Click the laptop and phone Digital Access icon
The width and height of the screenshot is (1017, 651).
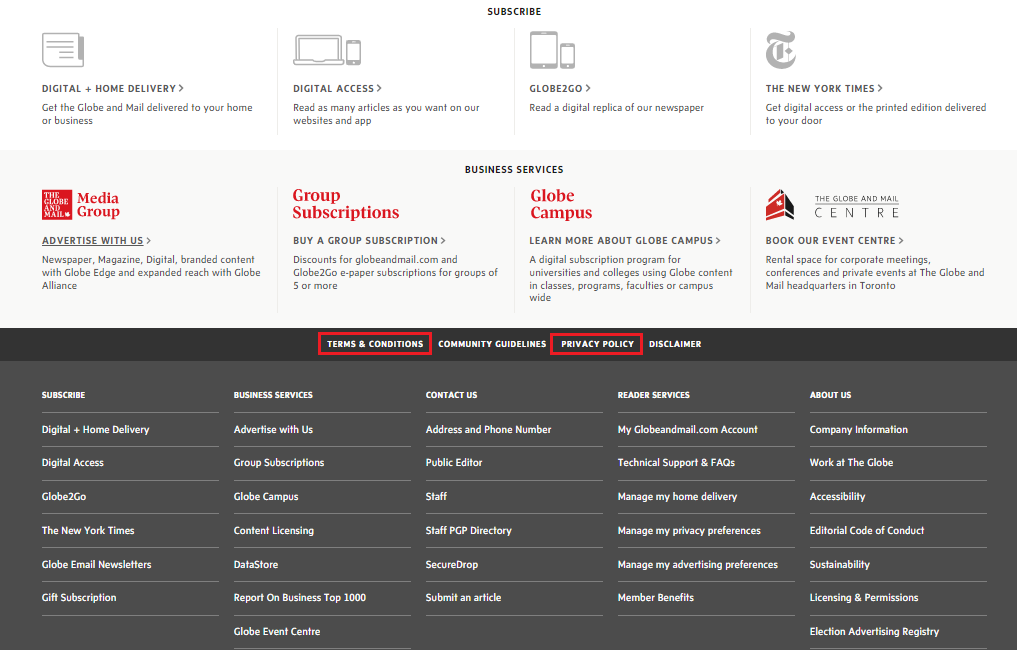coord(326,50)
